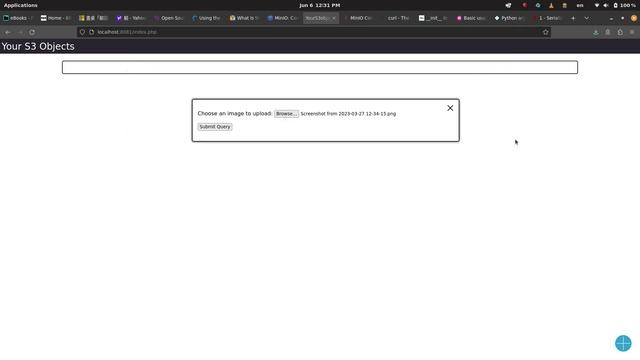Switch to the MinIO Co... tab right of current
640x360 pixels.
(x=358, y=18)
